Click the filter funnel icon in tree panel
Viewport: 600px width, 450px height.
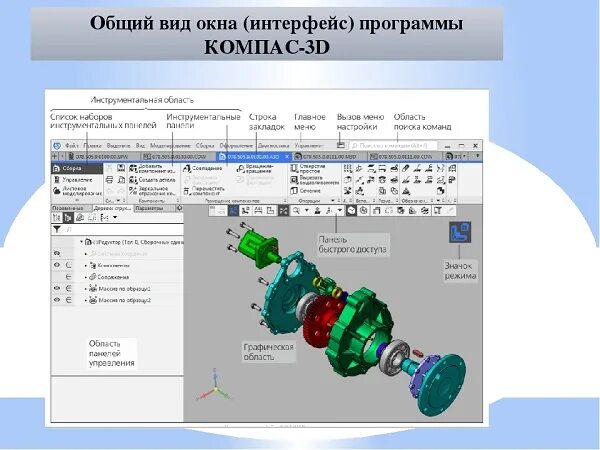pos(57,229)
